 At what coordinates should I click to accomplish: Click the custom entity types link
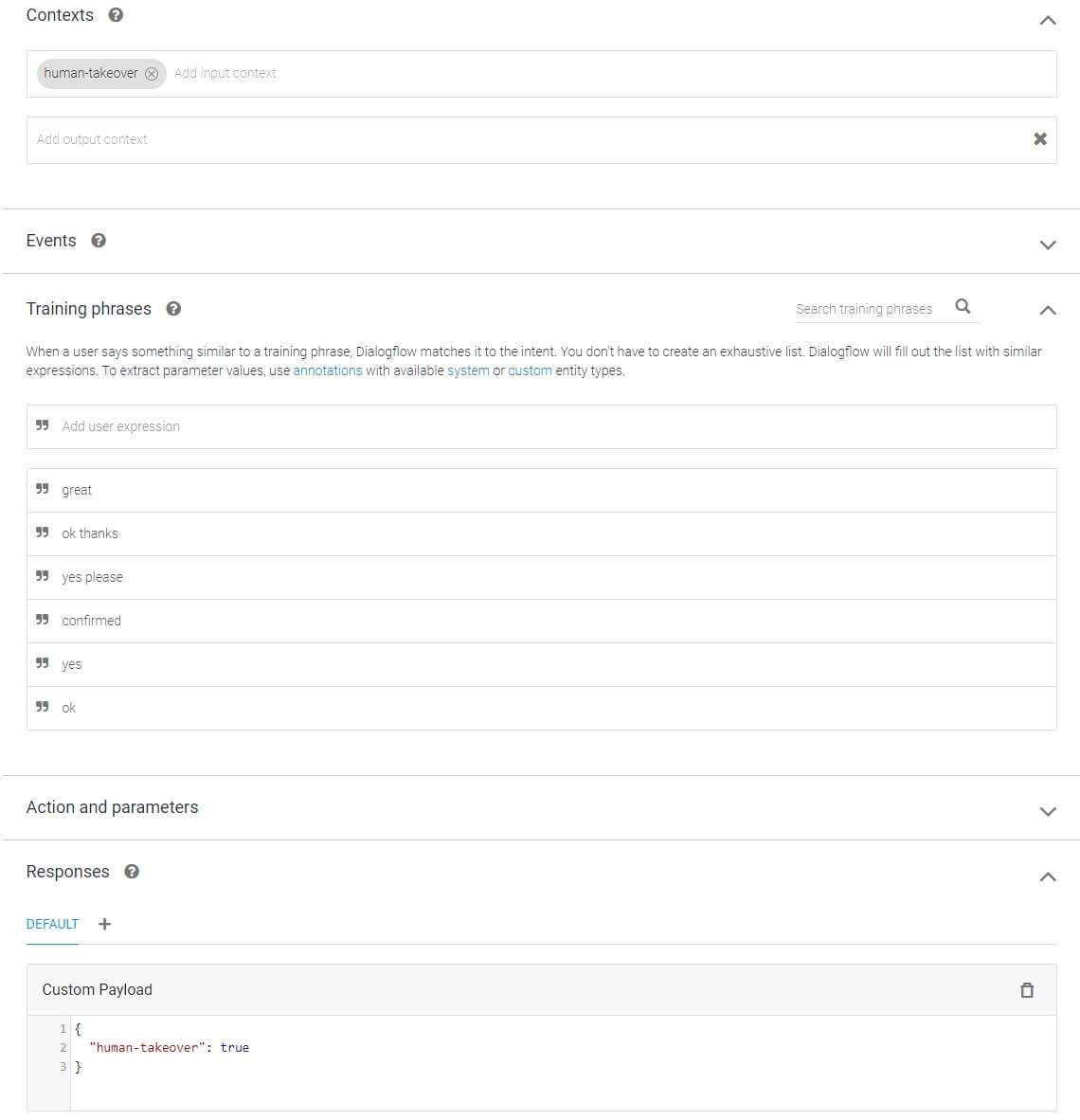coord(530,370)
